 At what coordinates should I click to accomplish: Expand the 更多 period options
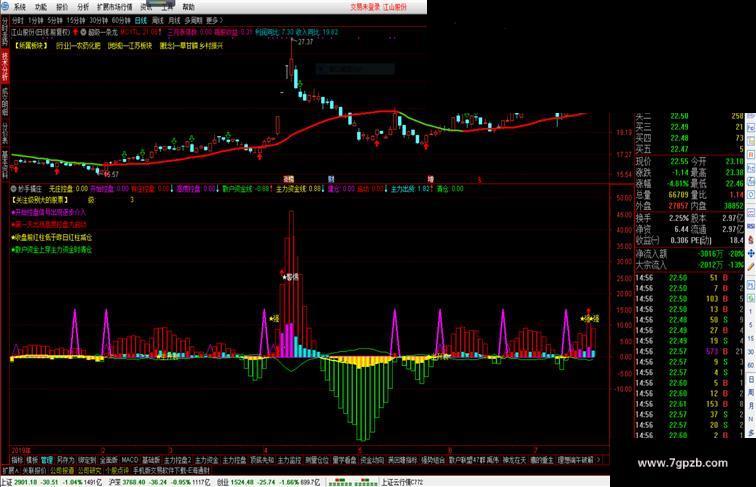click(x=214, y=20)
